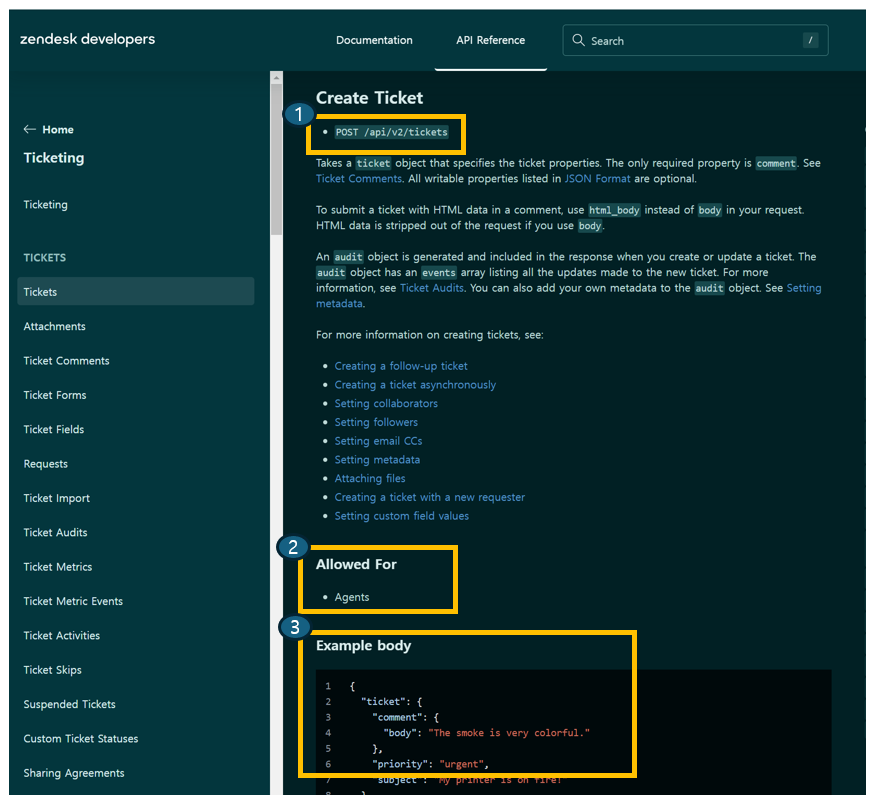The width and height of the screenshot is (879, 805).
Task: Open Setting followers link
Action: click(376, 422)
